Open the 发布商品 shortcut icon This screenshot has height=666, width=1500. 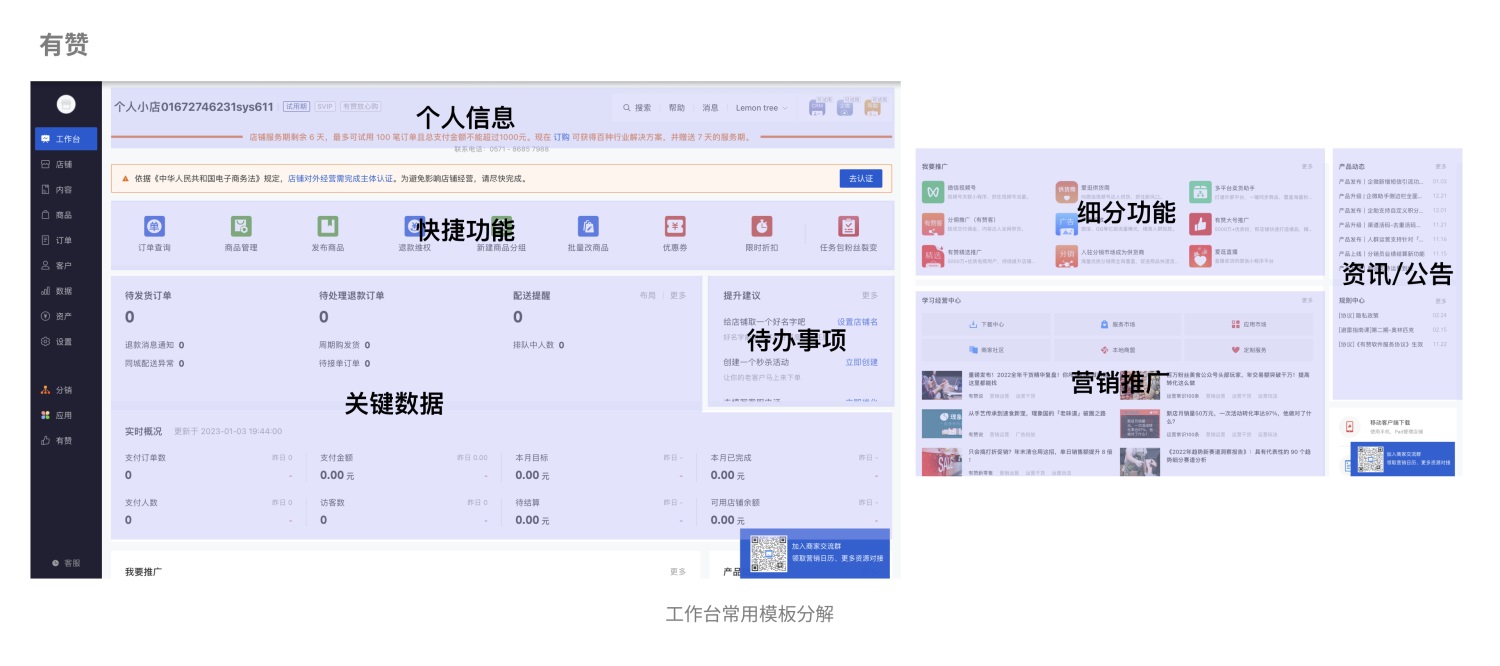click(328, 226)
